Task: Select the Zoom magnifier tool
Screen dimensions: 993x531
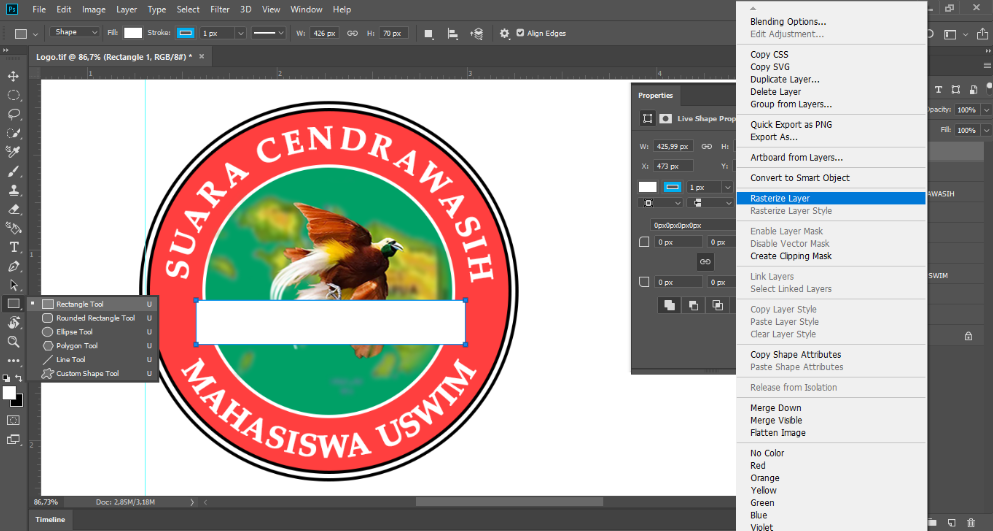Action: point(13,342)
